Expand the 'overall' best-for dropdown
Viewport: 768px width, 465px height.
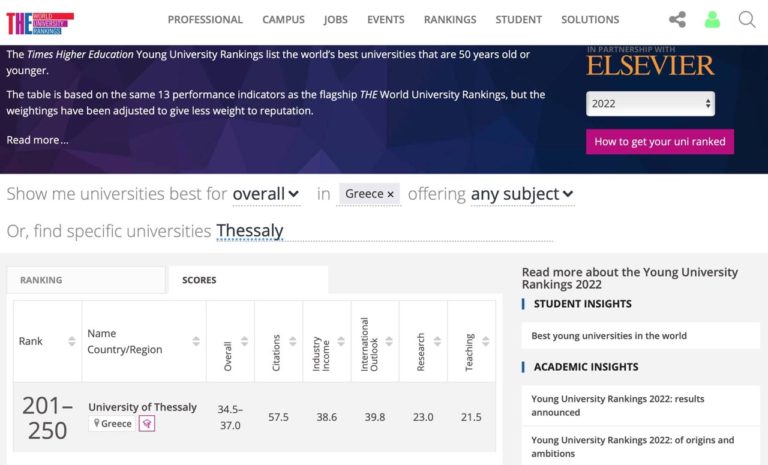pyautogui.click(x=266, y=194)
